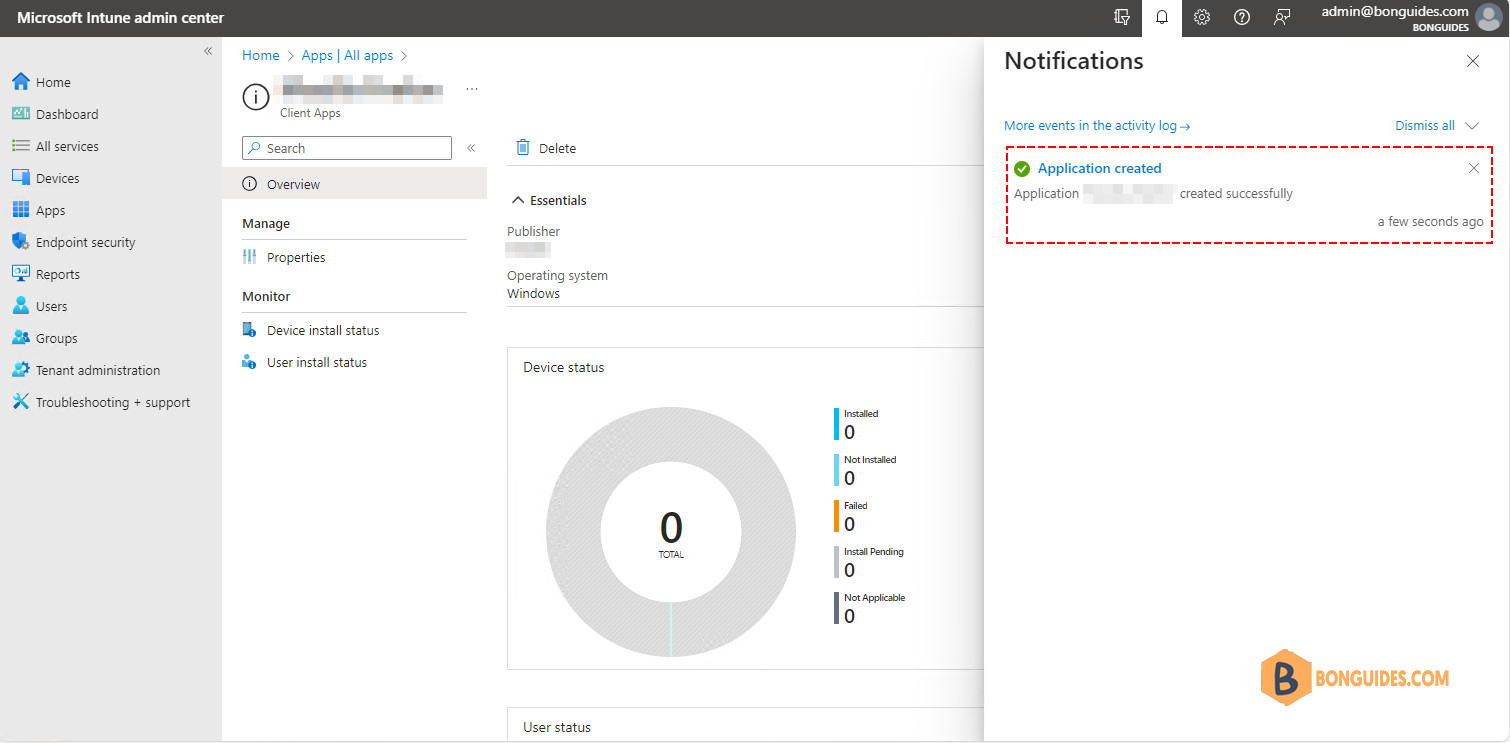The width and height of the screenshot is (1510, 743).
Task: Click the All services list icon
Action: tap(21, 146)
